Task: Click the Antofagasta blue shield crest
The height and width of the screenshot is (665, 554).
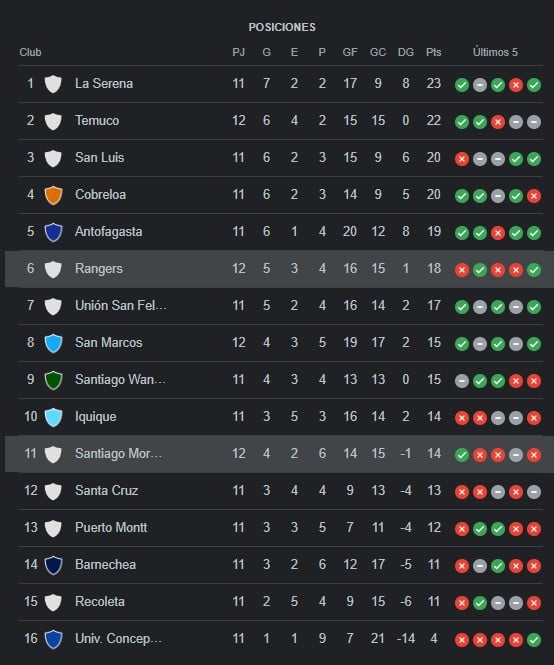Action: pos(53,232)
